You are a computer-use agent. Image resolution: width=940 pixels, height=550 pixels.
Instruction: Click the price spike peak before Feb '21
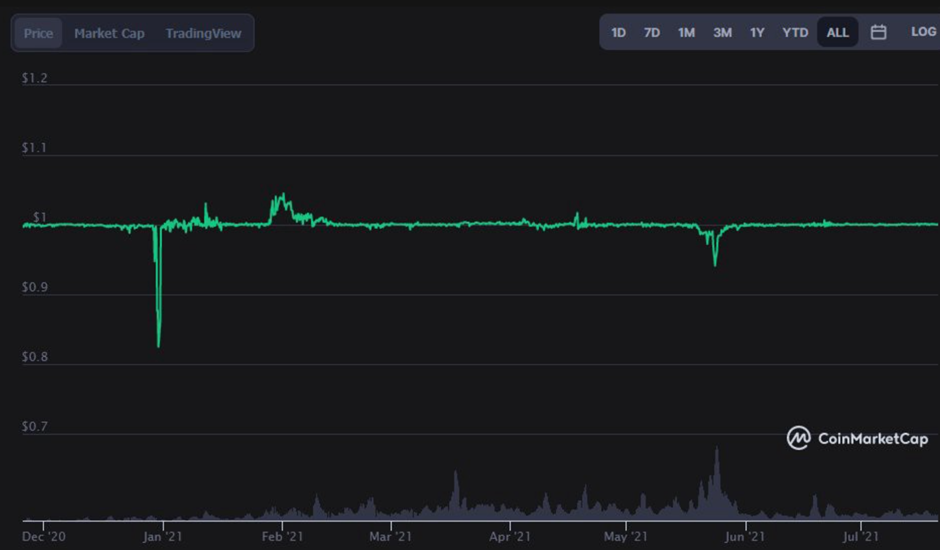click(x=282, y=196)
